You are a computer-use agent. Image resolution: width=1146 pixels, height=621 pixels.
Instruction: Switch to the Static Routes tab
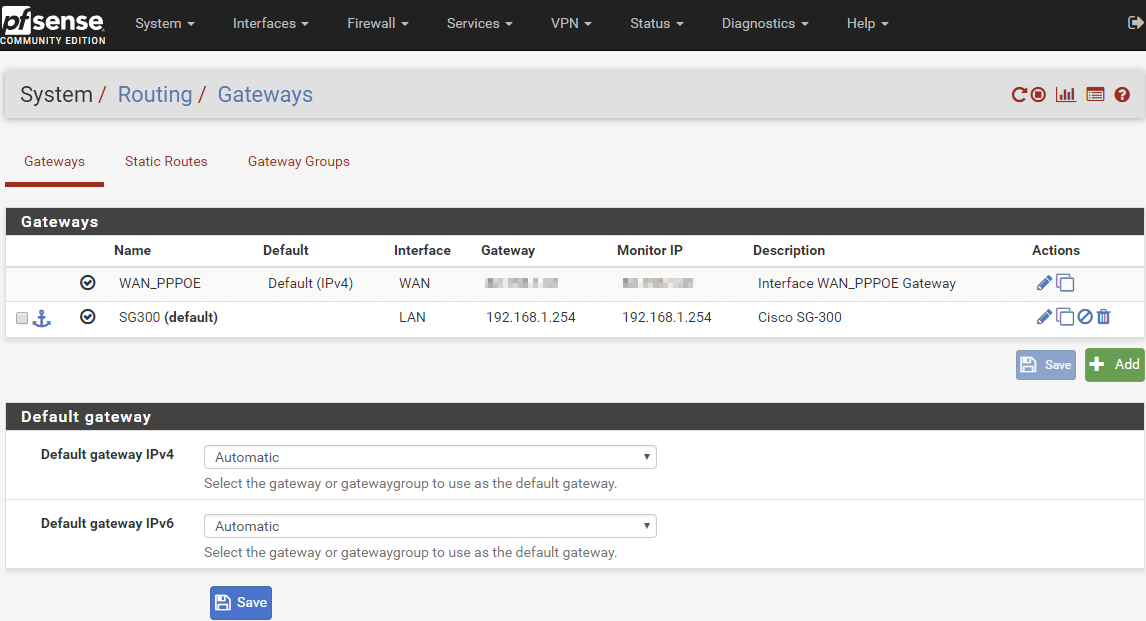166,161
